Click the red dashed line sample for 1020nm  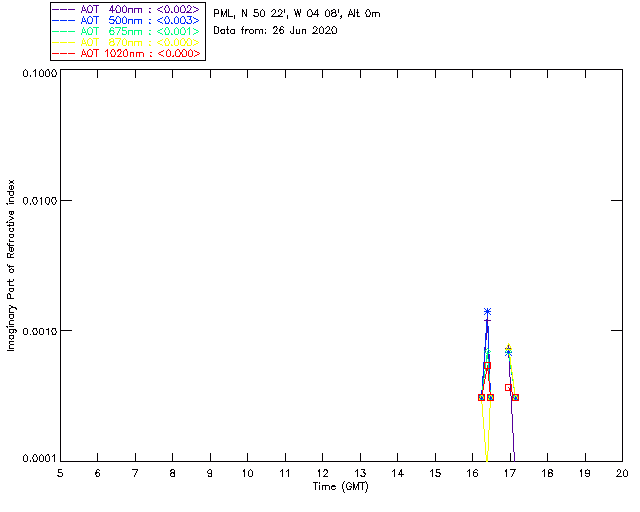(64, 53)
